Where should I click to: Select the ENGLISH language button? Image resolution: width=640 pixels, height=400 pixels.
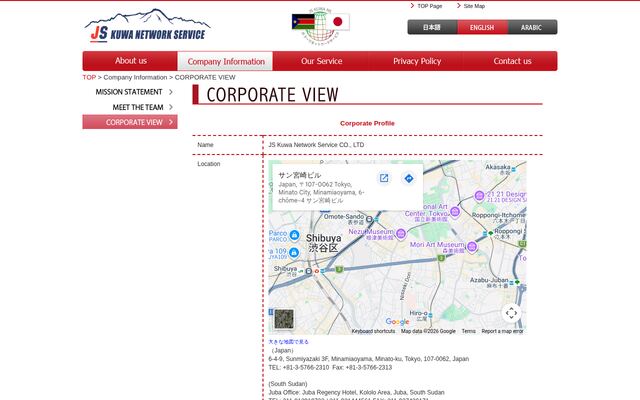482,27
